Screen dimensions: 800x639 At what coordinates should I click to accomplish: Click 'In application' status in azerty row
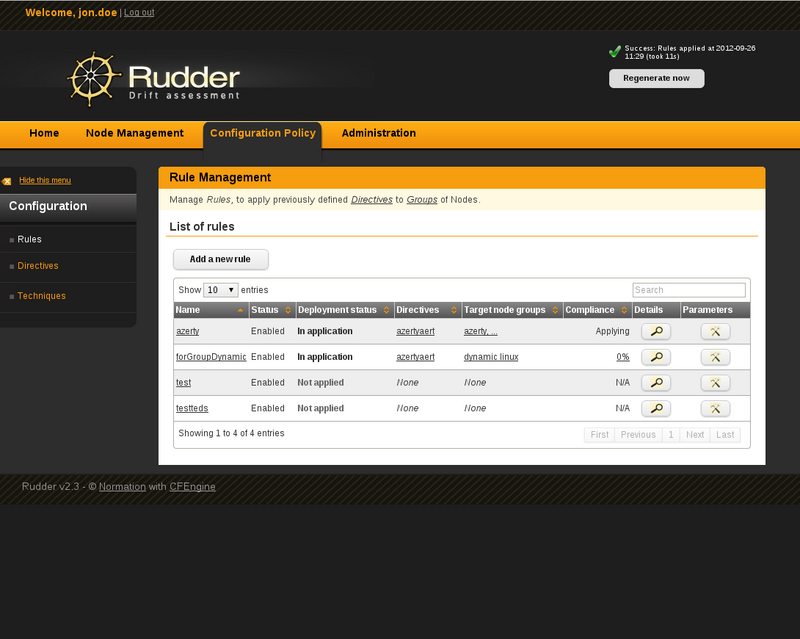coord(325,331)
